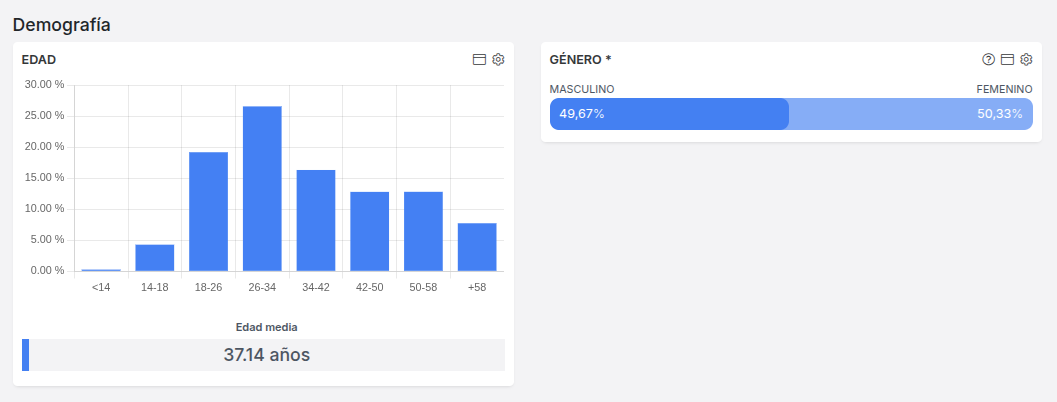Click the Edad media label
Screen dimensions: 1057x402
pyautogui.click(x=266, y=327)
